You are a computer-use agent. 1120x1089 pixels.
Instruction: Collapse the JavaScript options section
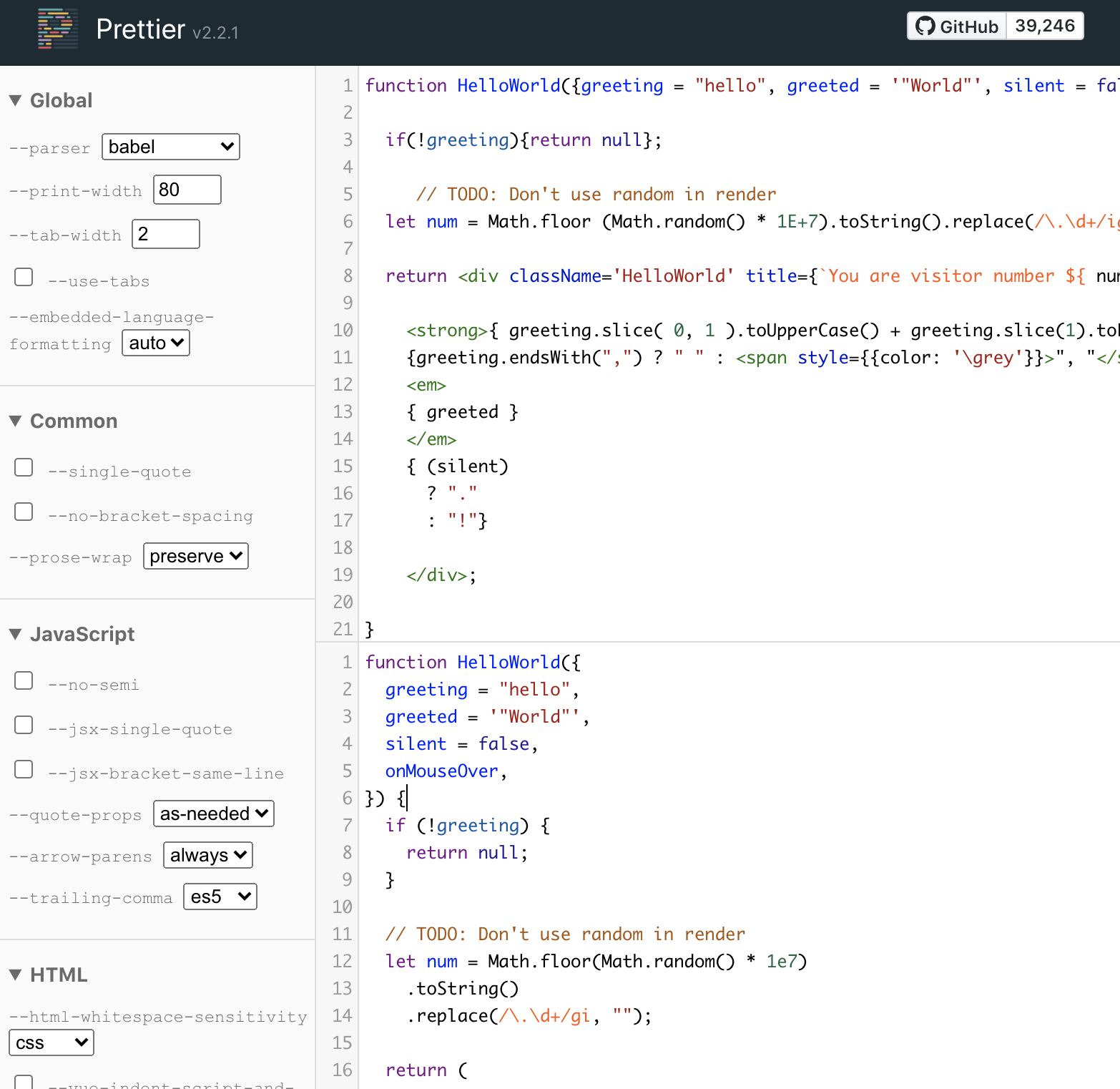(x=72, y=635)
